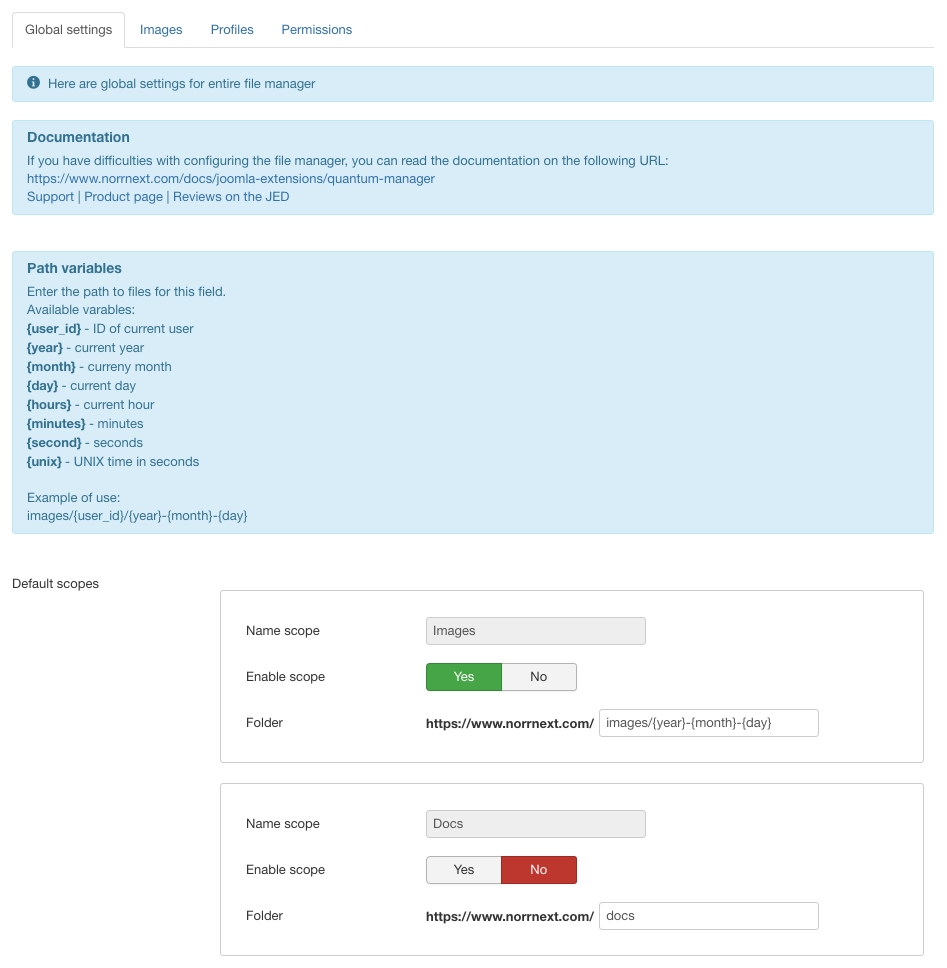Click the Name scope label above the Images scope toggle
Image resolution: width=947 pixels, height=968 pixels.
tap(283, 631)
